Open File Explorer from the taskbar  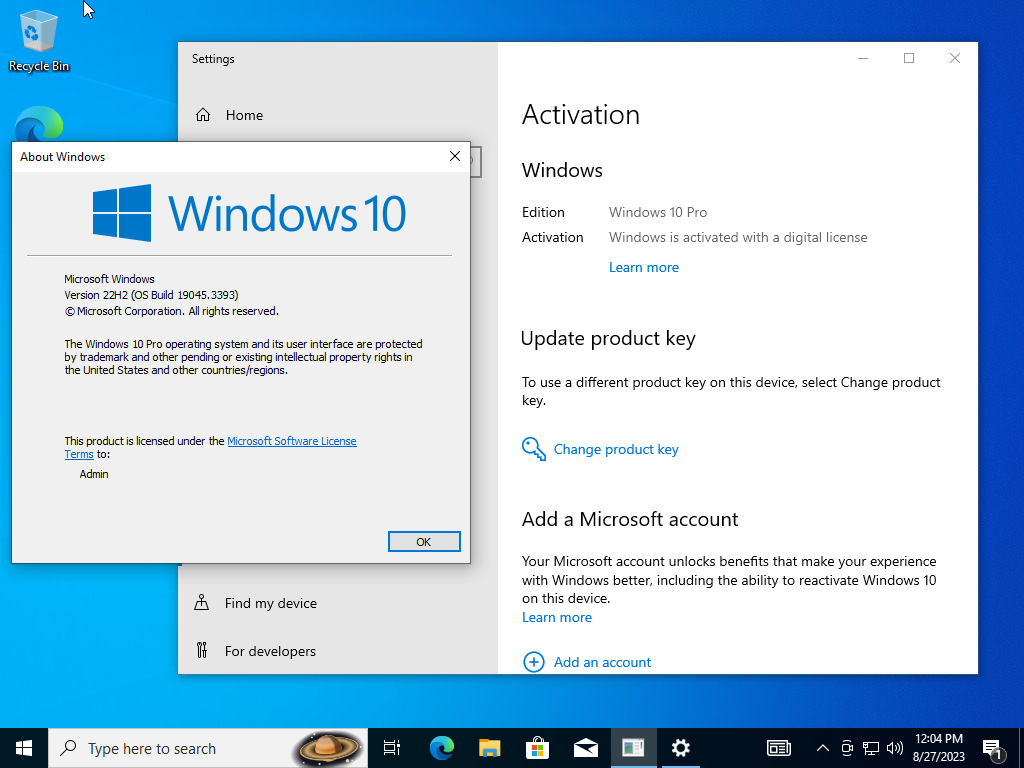(489, 748)
